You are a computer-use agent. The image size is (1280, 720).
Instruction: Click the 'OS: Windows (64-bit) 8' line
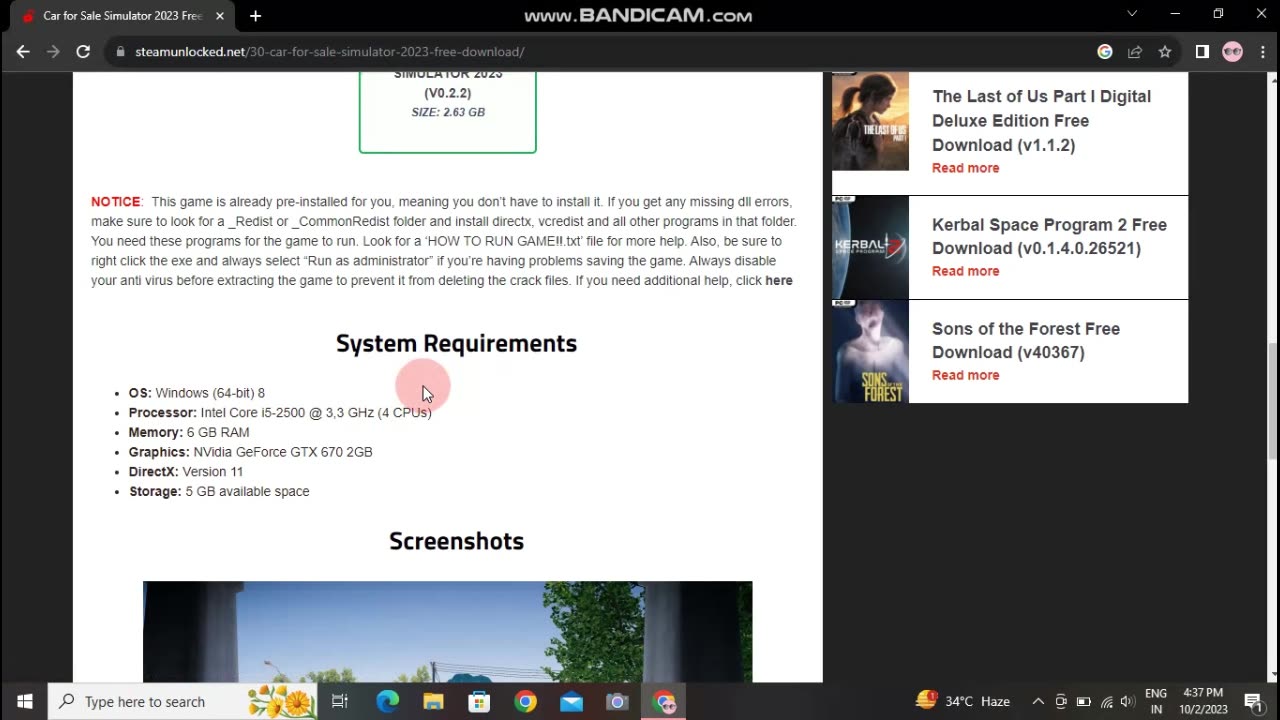coord(197,393)
